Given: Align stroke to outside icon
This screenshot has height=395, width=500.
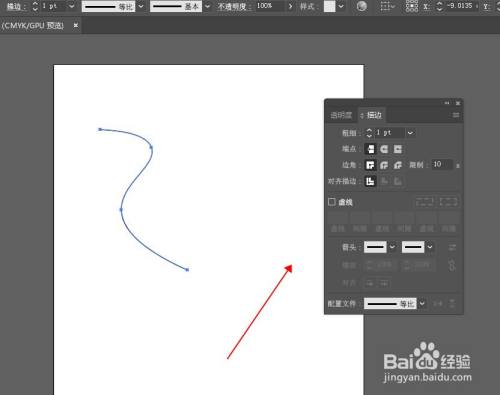Looking at the screenshot, I should click(x=398, y=181).
